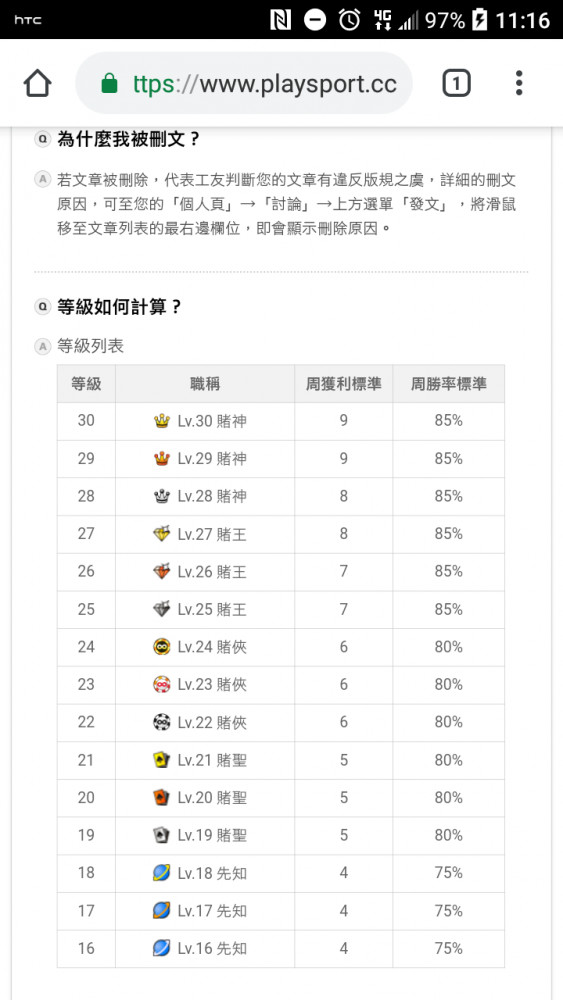Image resolution: width=563 pixels, height=1000 pixels.
Task: Select the 職稱 column header
Action: (205, 384)
